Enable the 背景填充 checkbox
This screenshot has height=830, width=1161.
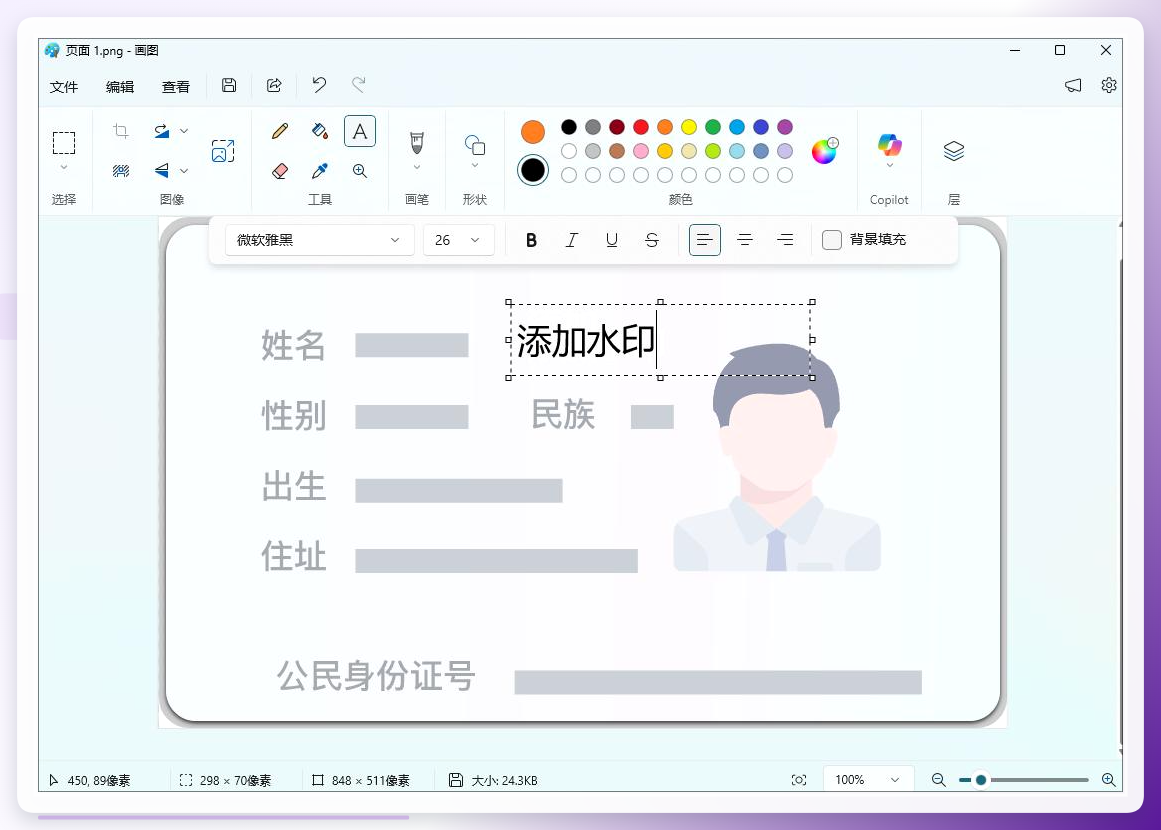(x=832, y=240)
